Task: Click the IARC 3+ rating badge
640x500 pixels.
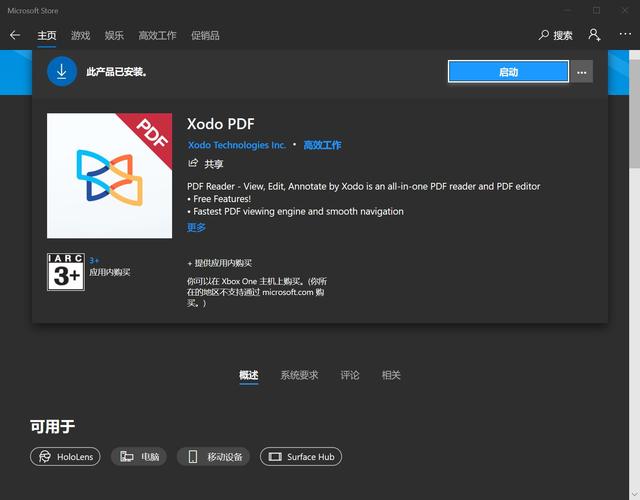Action: pos(66,272)
